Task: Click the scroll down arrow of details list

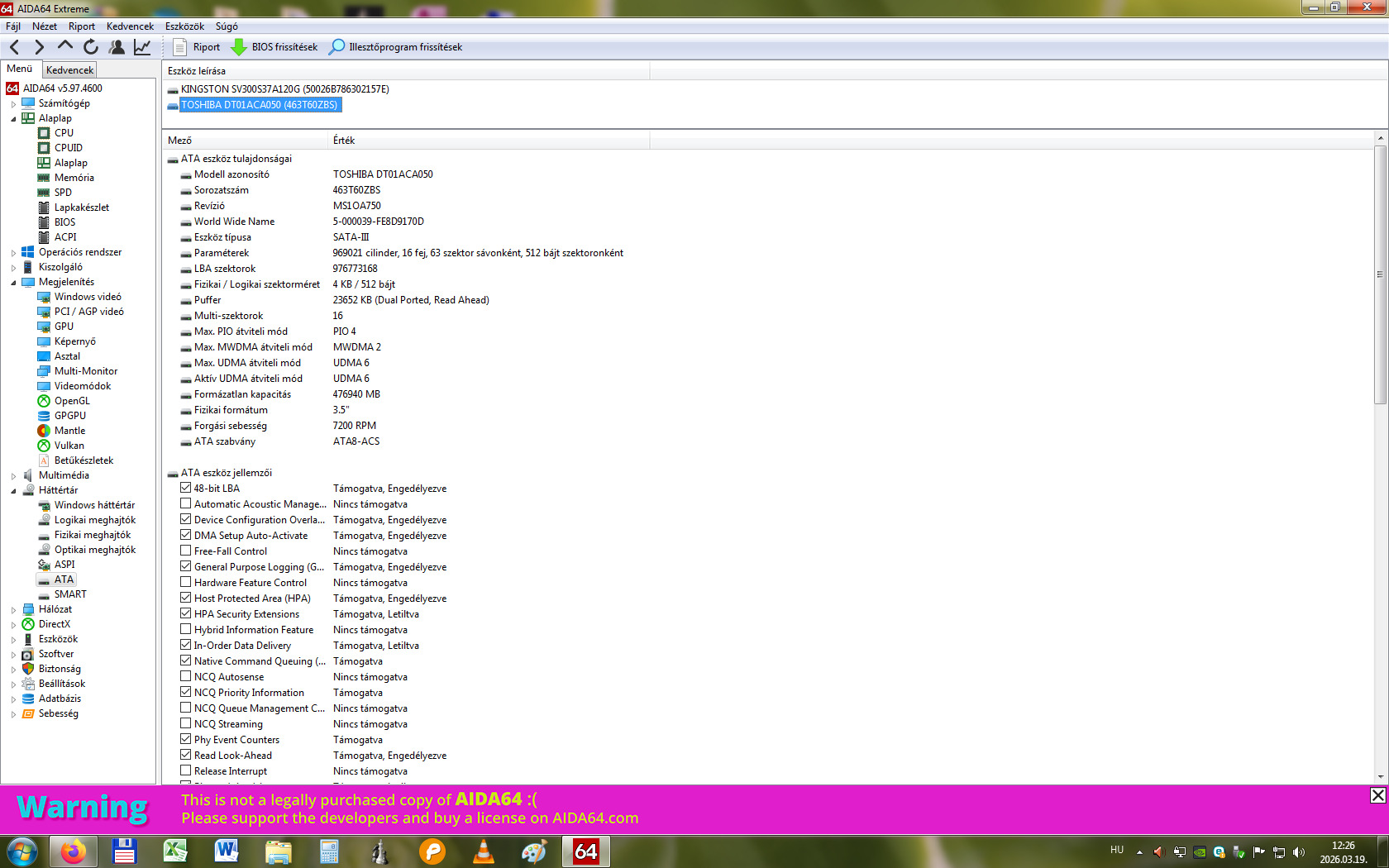Action: point(1380,777)
